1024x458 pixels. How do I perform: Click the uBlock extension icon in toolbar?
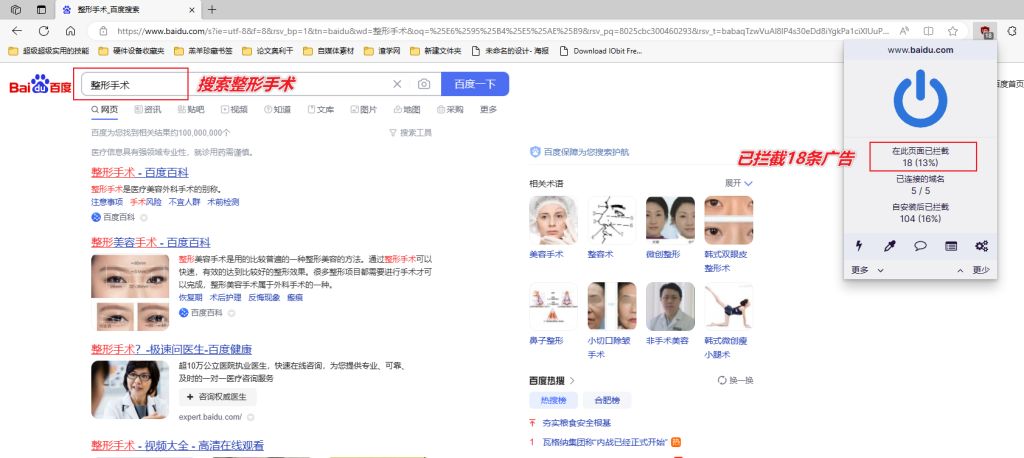pyautogui.click(x=984, y=31)
